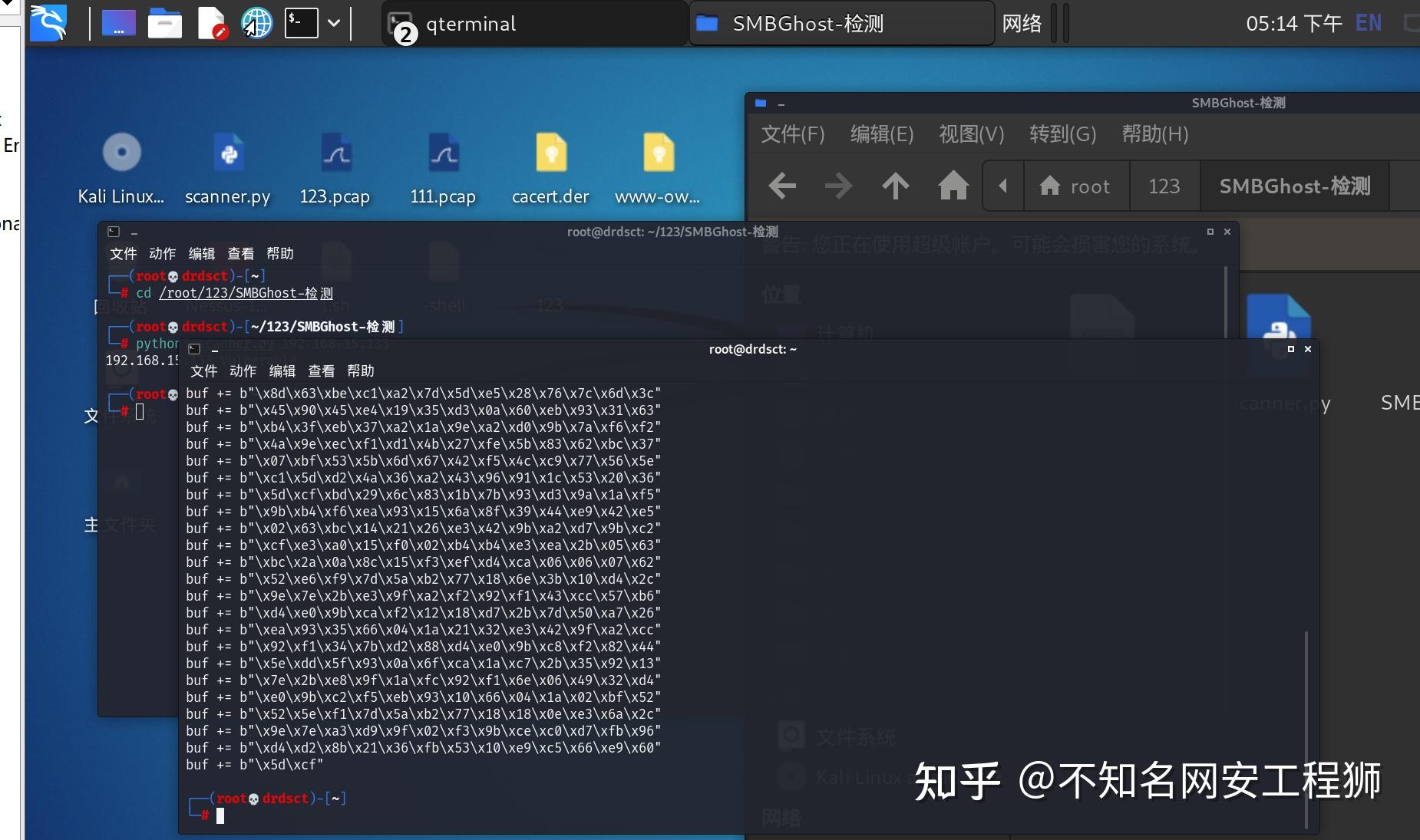Navigate up one directory with the up arrow

(x=895, y=186)
